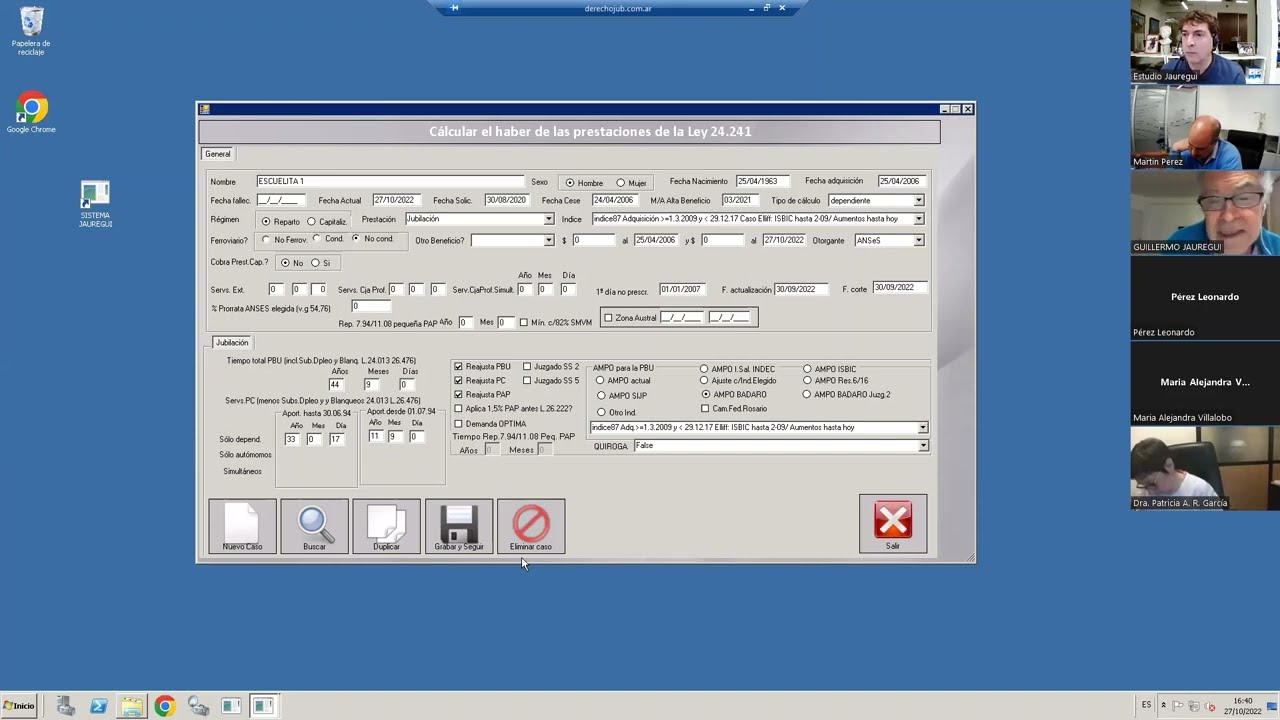
Task: Open the SISTEMA JAUREGUI desktop shortcut
Action: pos(95,204)
